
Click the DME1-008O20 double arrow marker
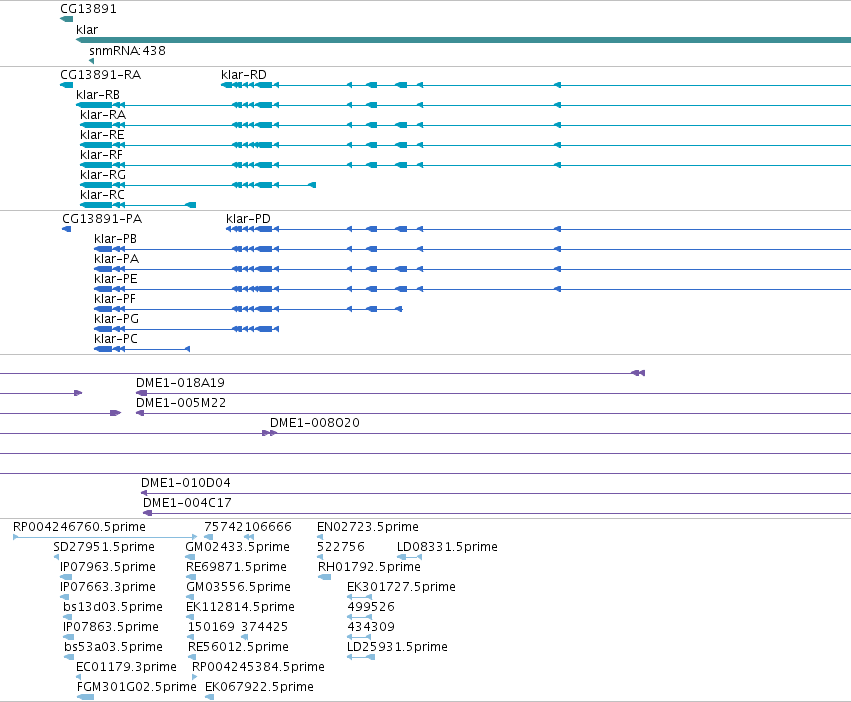point(269,433)
